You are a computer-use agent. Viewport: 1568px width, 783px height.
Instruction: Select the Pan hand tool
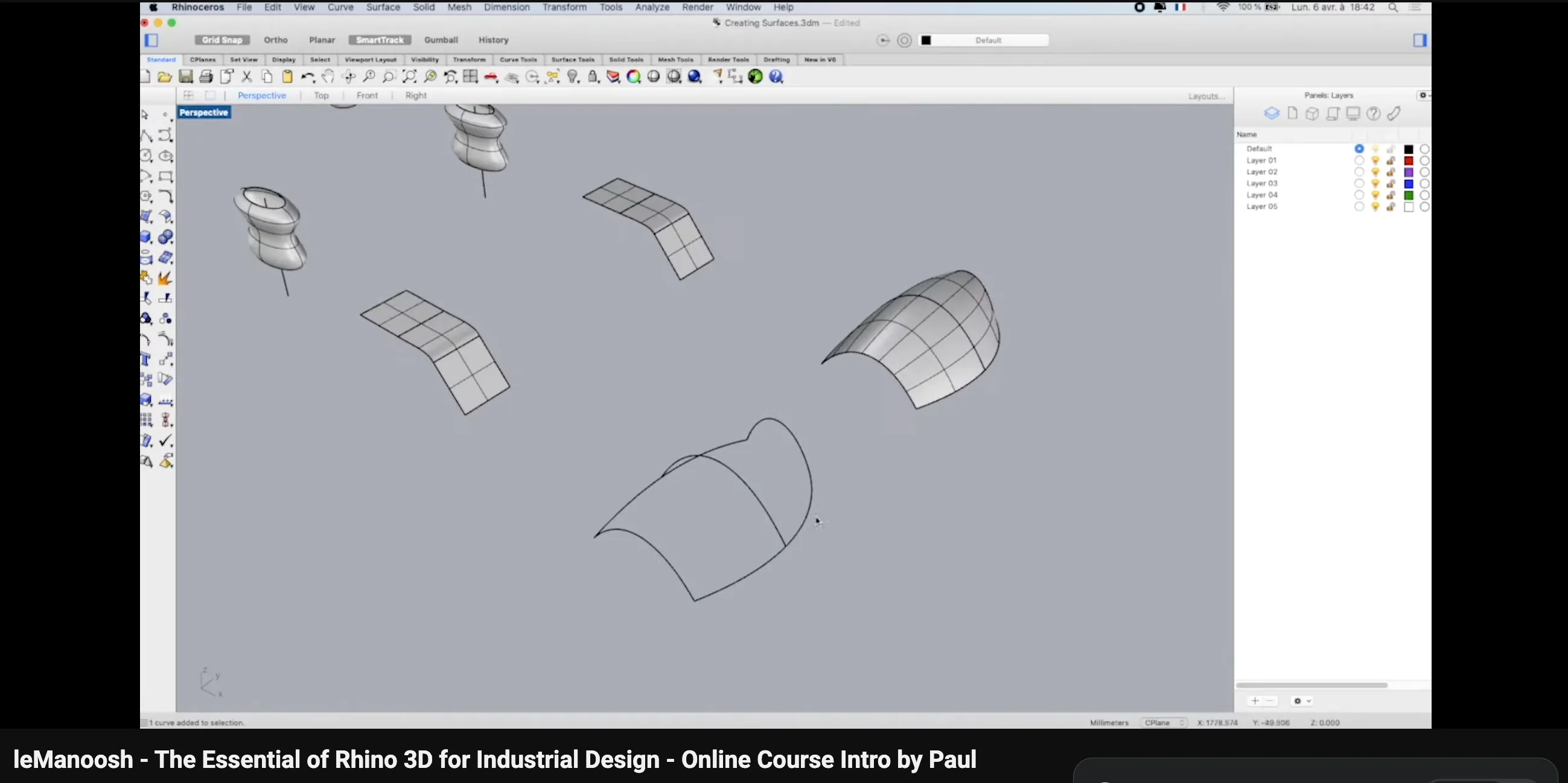click(x=328, y=77)
